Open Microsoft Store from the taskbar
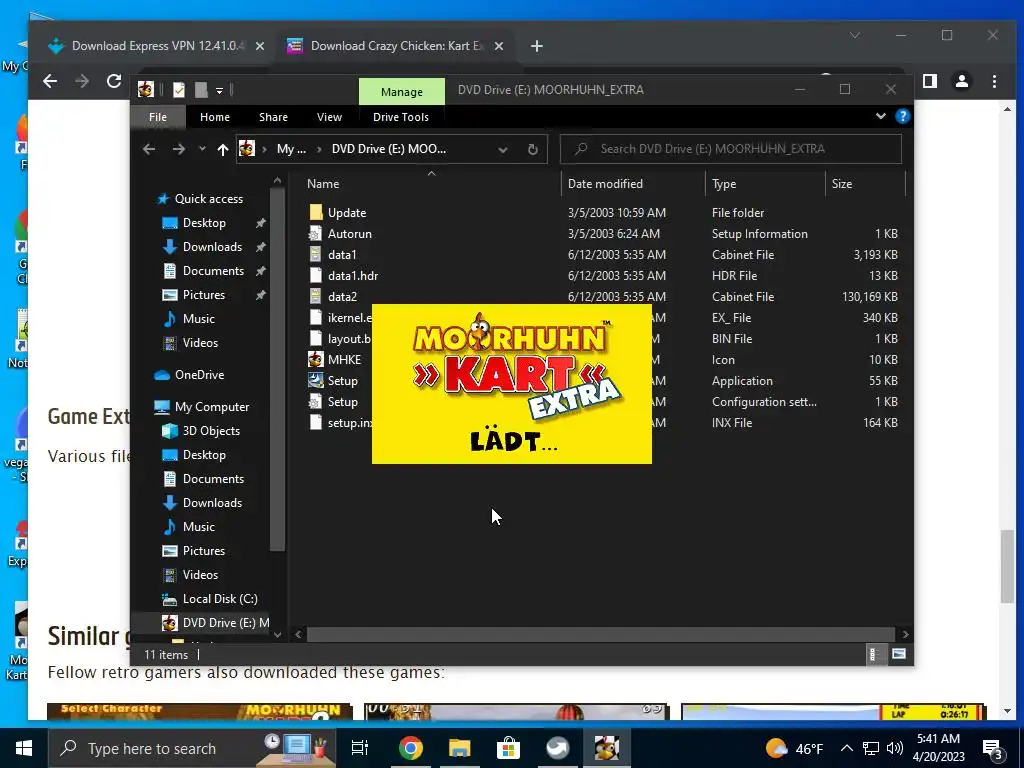Screen dimensions: 1024x768 tap(508, 748)
